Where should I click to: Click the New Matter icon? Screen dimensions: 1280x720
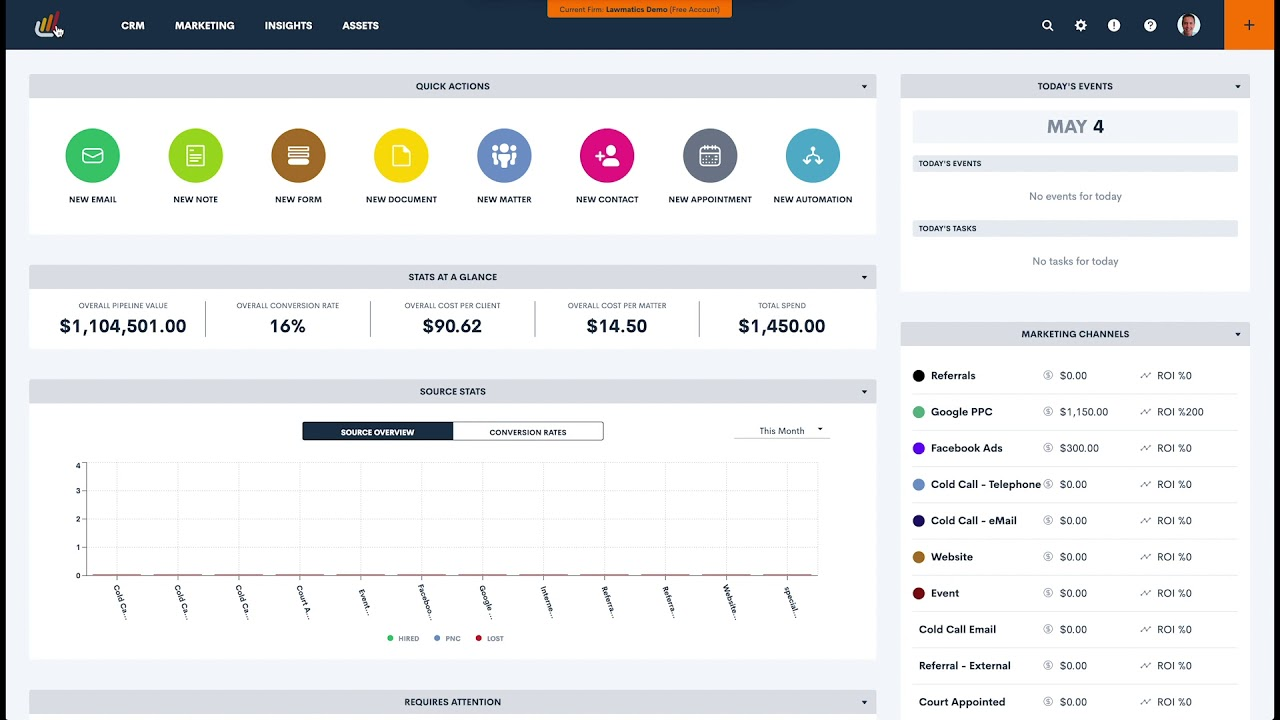pyautogui.click(x=504, y=155)
